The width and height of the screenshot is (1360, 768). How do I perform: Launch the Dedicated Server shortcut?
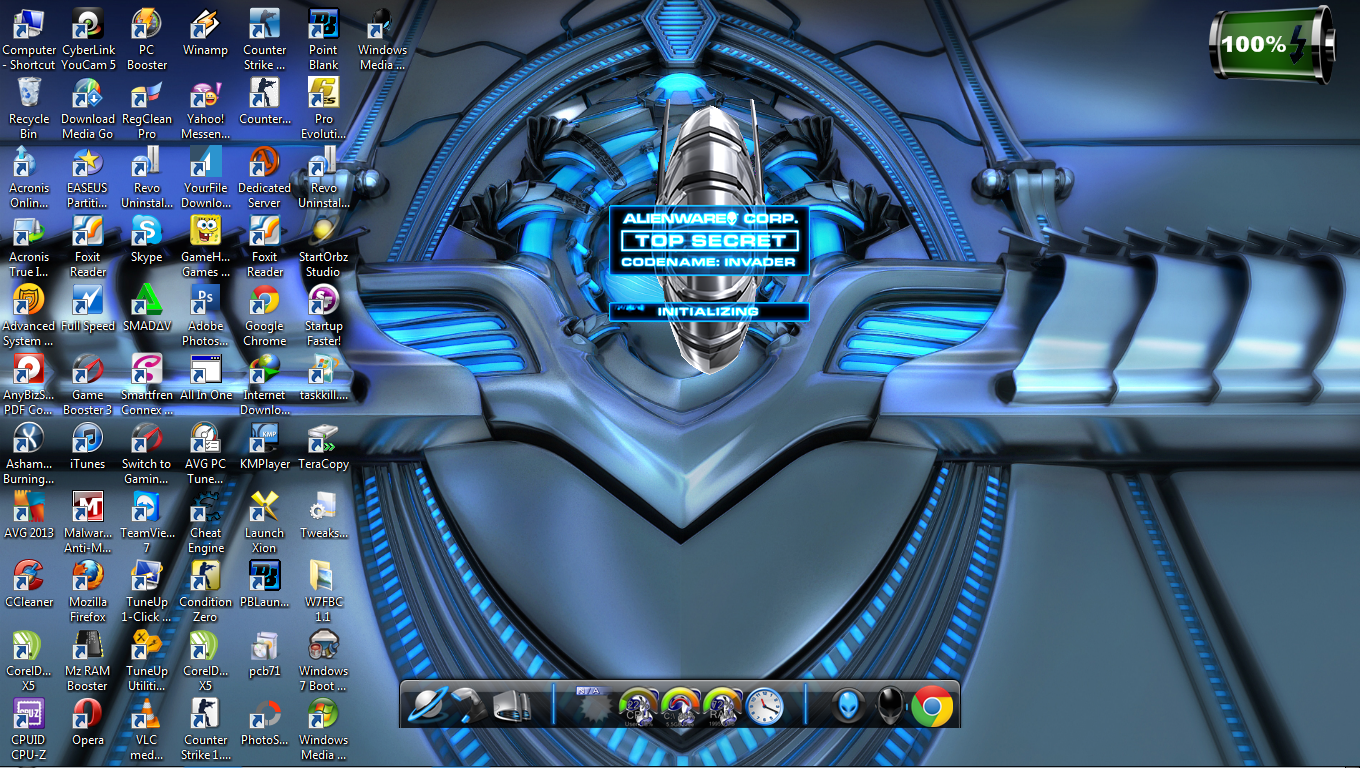click(x=264, y=177)
